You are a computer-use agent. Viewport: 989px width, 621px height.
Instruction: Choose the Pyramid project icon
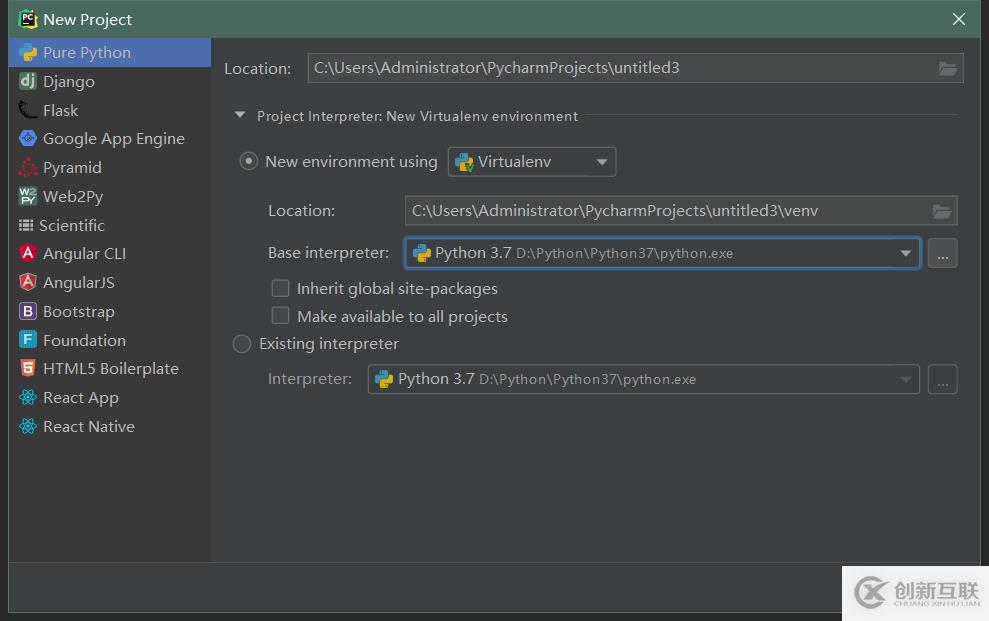[x=27, y=167]
